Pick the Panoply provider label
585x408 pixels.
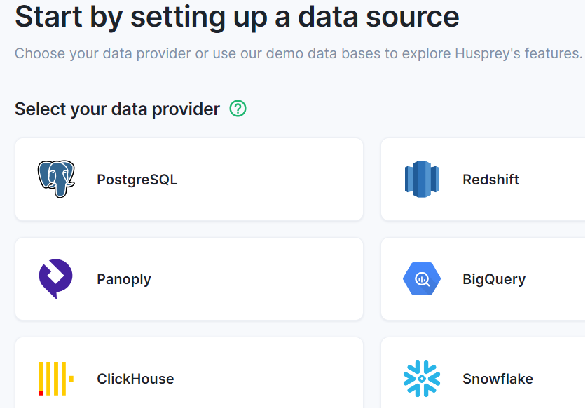[x=124, y=279]
